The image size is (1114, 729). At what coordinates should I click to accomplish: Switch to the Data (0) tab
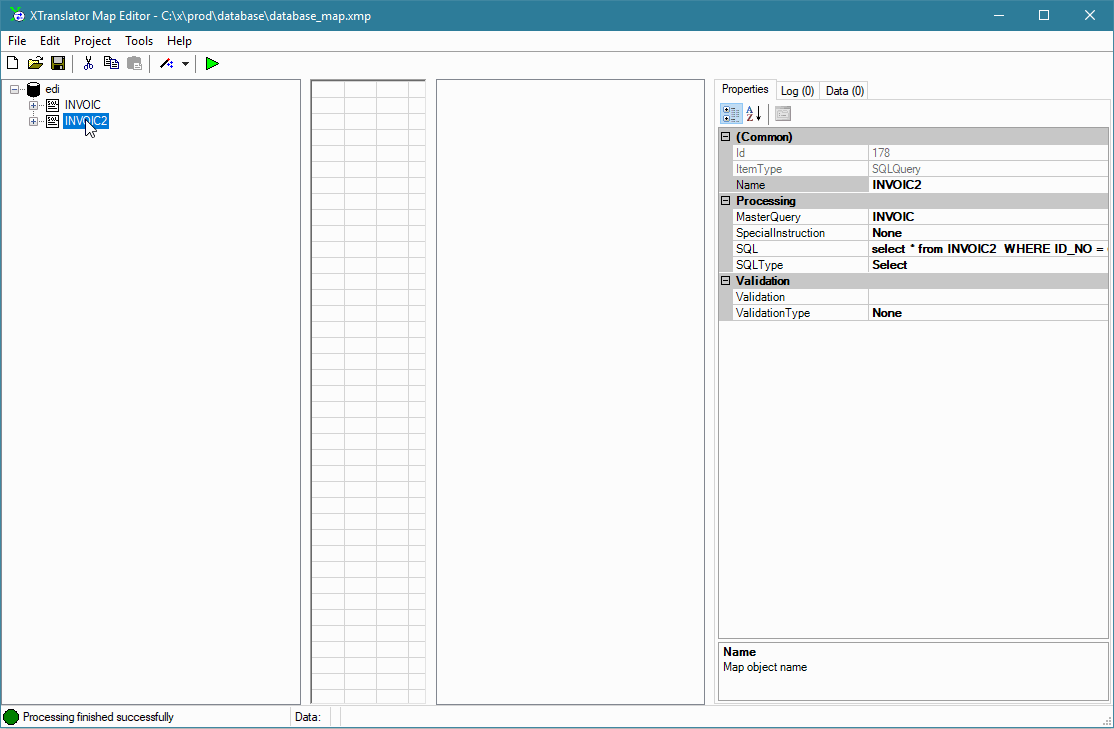(845, 91)
